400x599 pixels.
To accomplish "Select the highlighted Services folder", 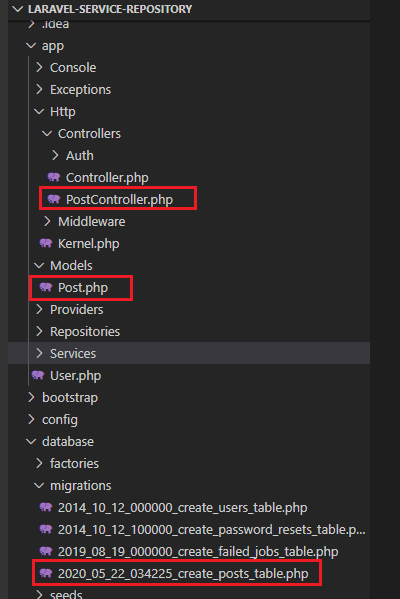I will tap(189, 353).
